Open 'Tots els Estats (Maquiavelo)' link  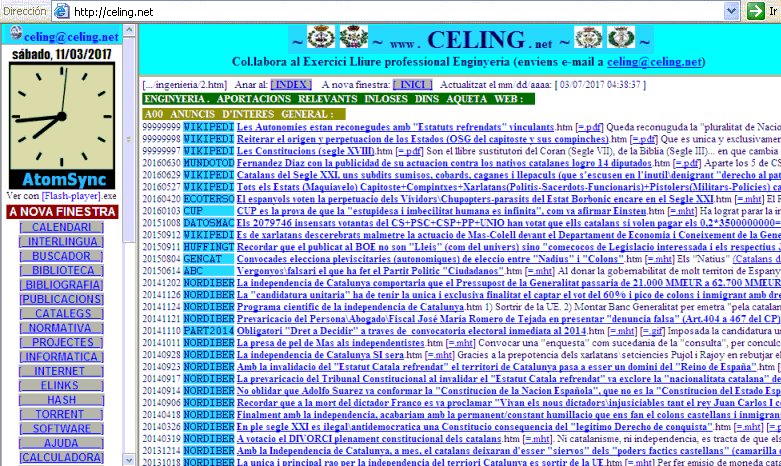(x=509, y=187)
